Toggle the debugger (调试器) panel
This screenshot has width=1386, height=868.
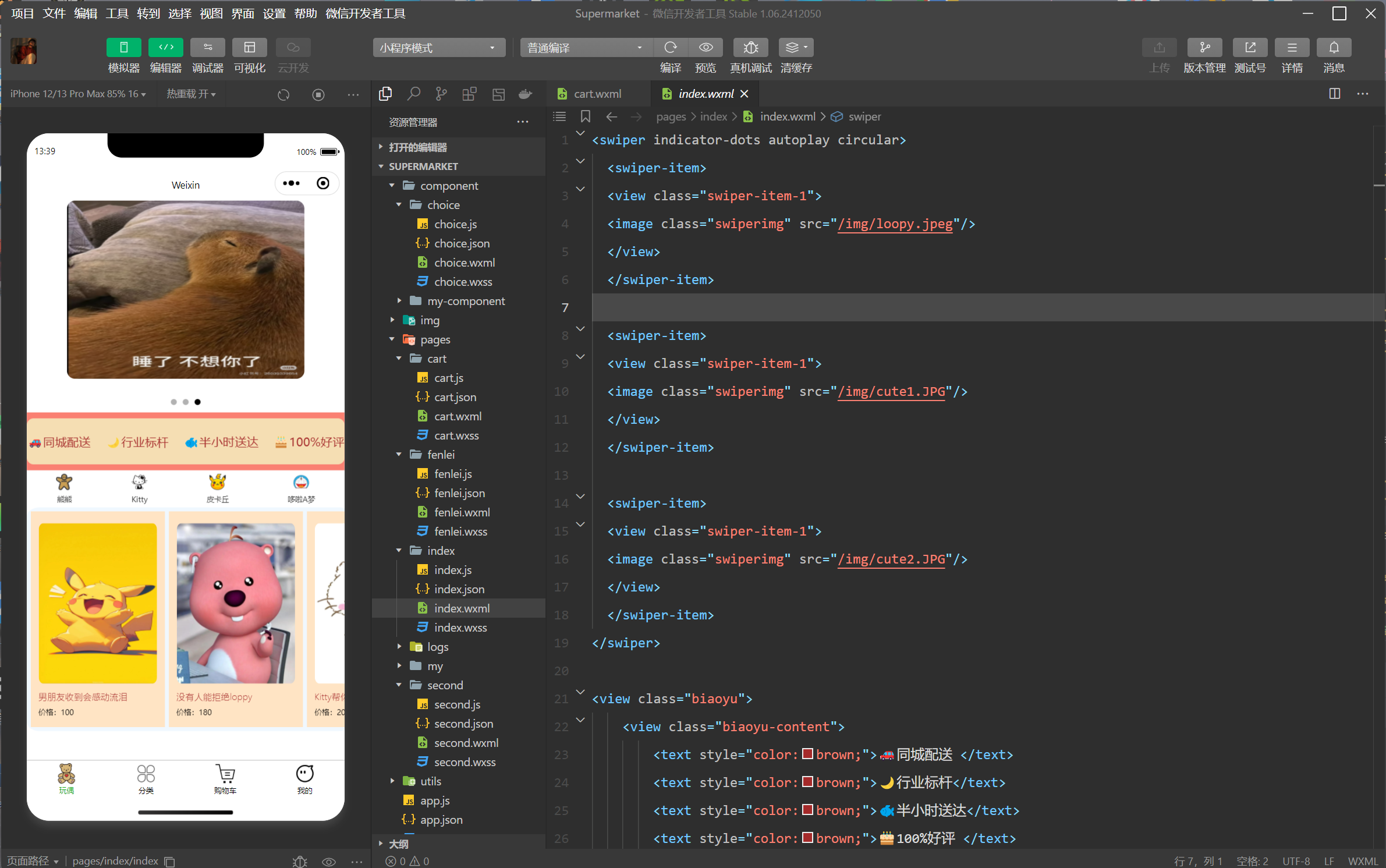[x=207, y=48]
